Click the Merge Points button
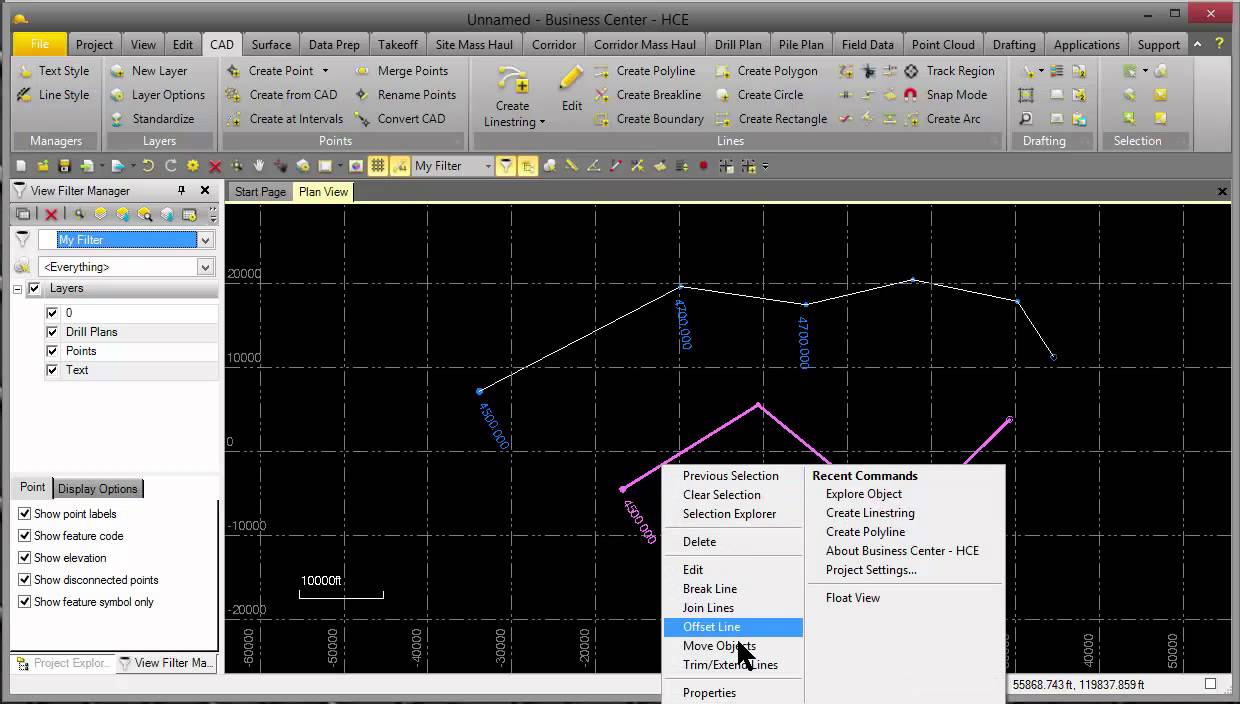This screenshot has width=1240, height=704. pos(401,71)
